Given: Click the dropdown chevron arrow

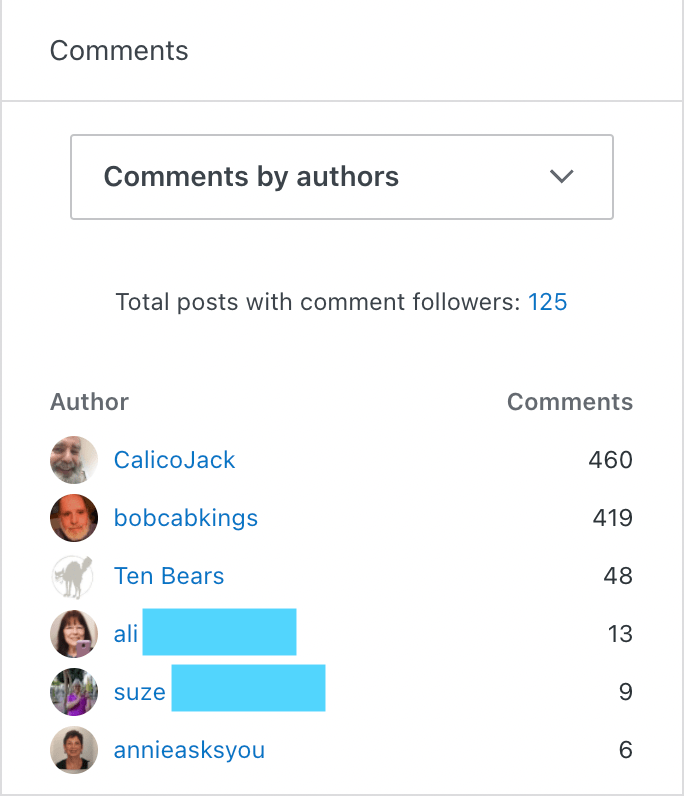Looking at the screenshot, I should [x=562, y=177].
